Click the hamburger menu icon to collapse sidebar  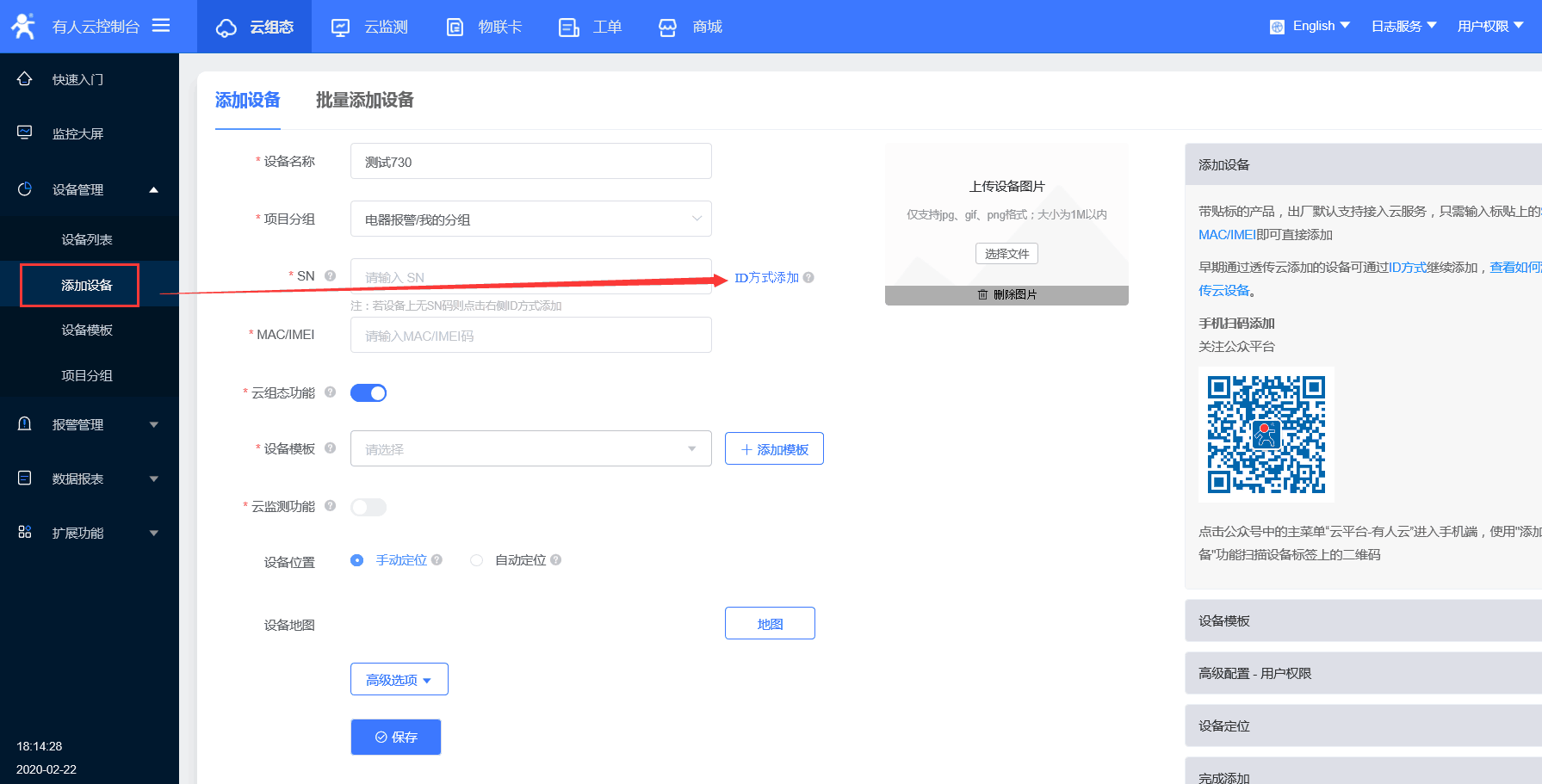click(x=161, y=26)
